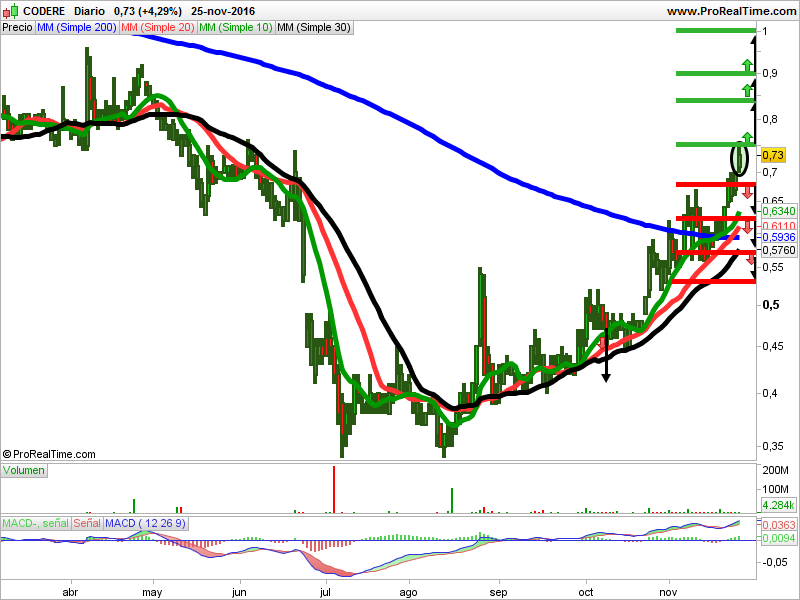Screen dimensions: 800x600
Task: Click the 'may' month label on time axis
Action: coord(152,592)
